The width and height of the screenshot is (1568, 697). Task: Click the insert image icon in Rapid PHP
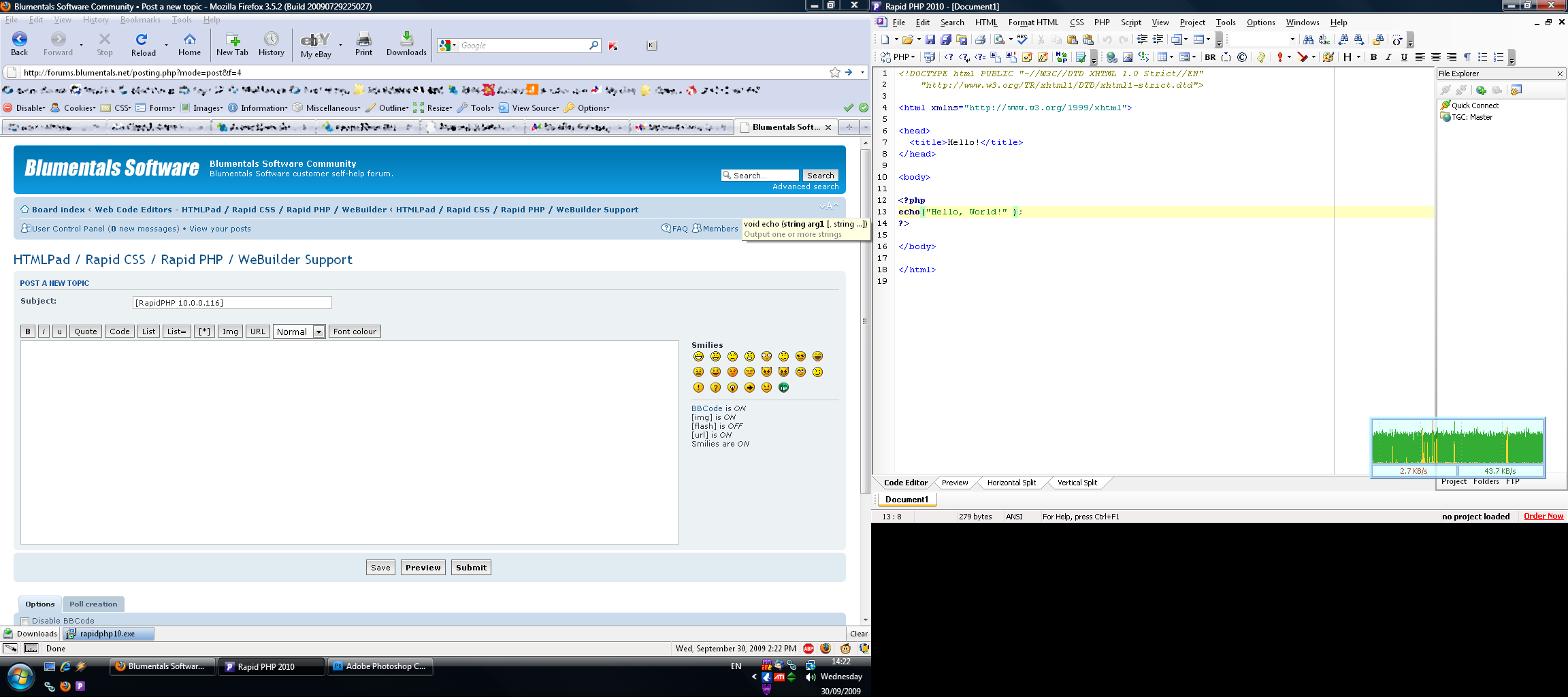coord(1127,57)
